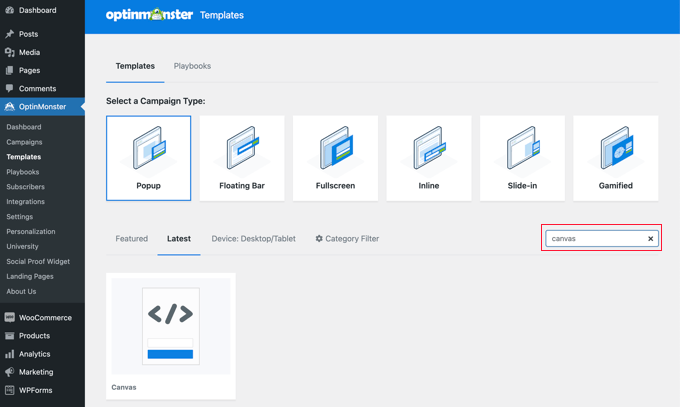Click the OptinMonster monster icon in sidebar
This screenshot has width=680, height=407.
tap(10, 106)
